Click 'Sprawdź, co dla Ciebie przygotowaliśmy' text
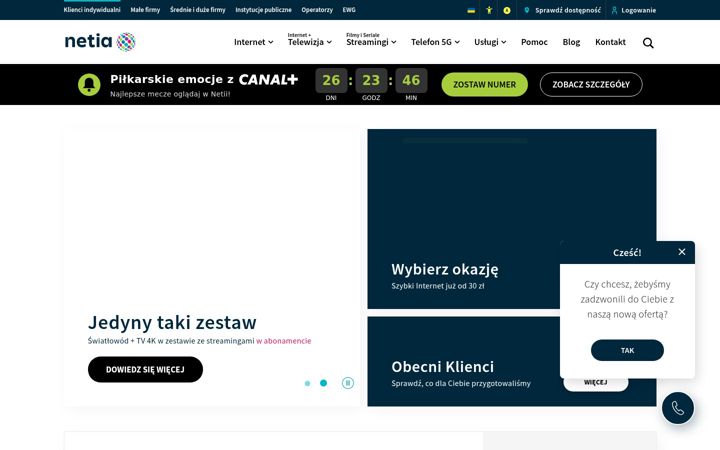 tap(461, 383)
